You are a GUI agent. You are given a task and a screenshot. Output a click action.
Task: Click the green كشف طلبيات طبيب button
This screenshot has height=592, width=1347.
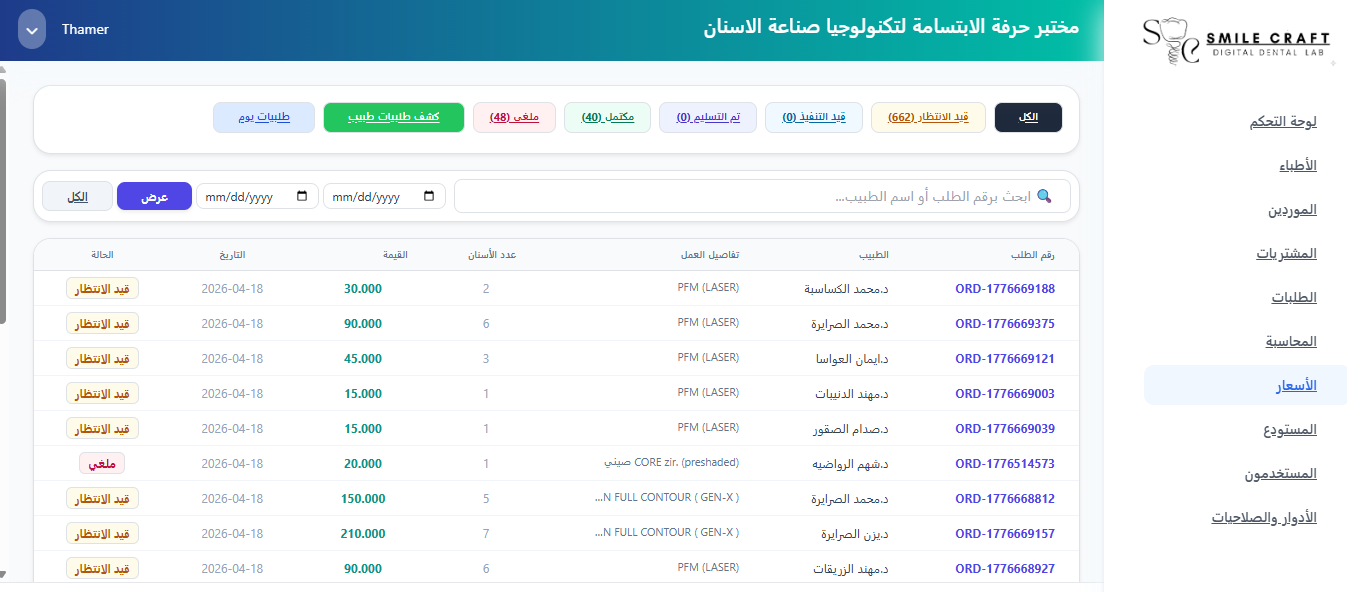coord(394,117)
